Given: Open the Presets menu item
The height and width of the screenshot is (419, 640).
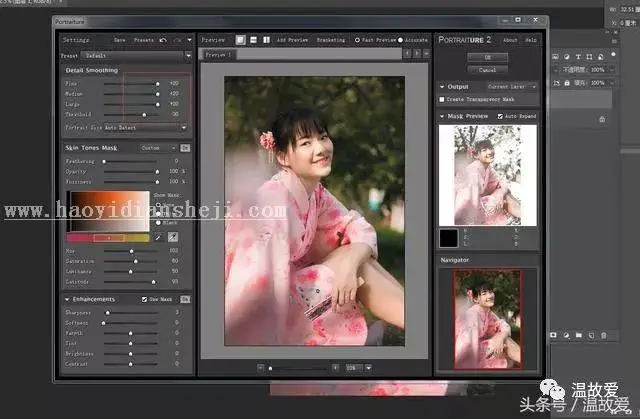Looking at the screenshot, I should coord(144,40).
